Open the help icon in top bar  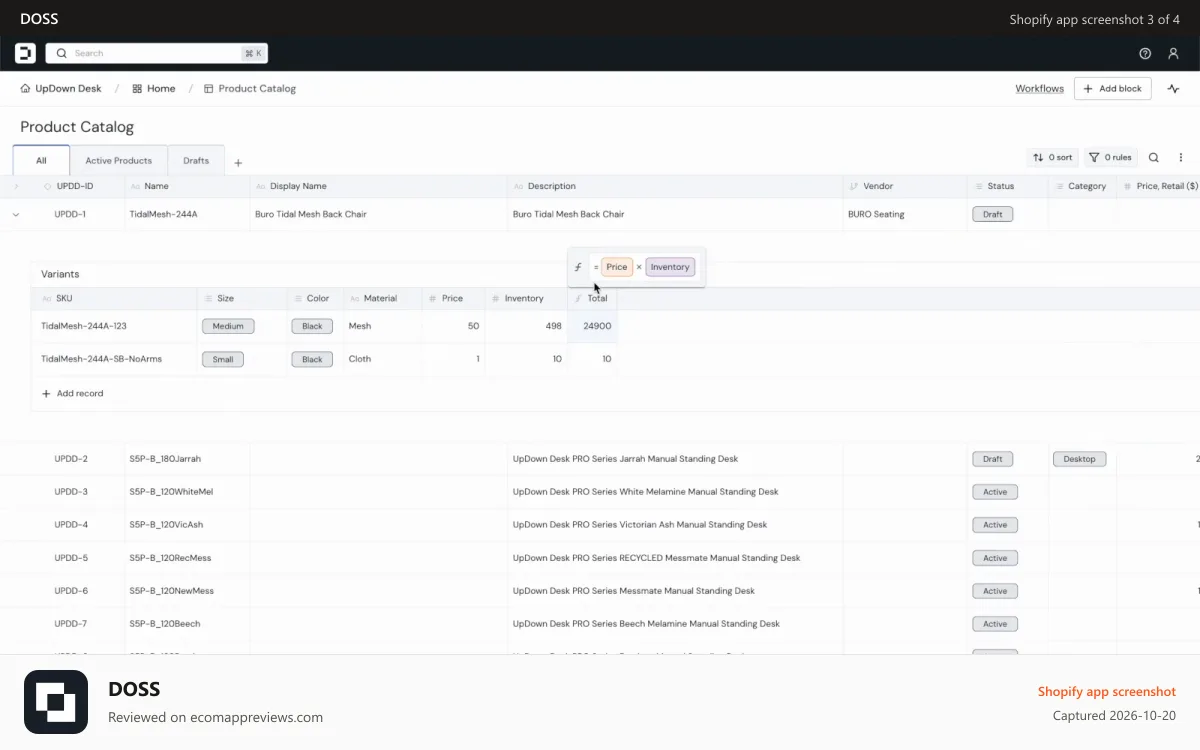1145,53
